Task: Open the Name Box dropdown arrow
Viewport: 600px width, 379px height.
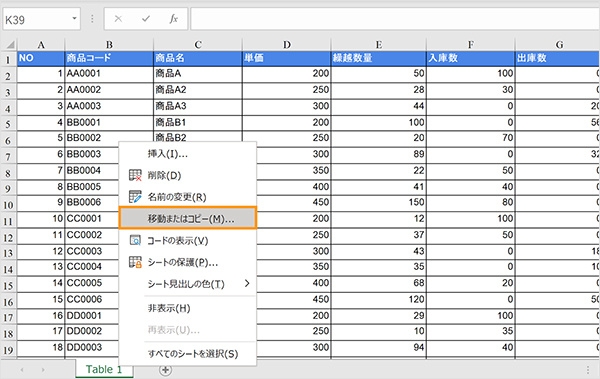Action: (74, 18)
